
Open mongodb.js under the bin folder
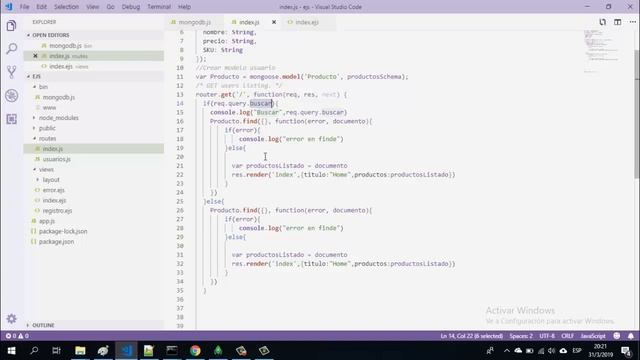point(59,97)
